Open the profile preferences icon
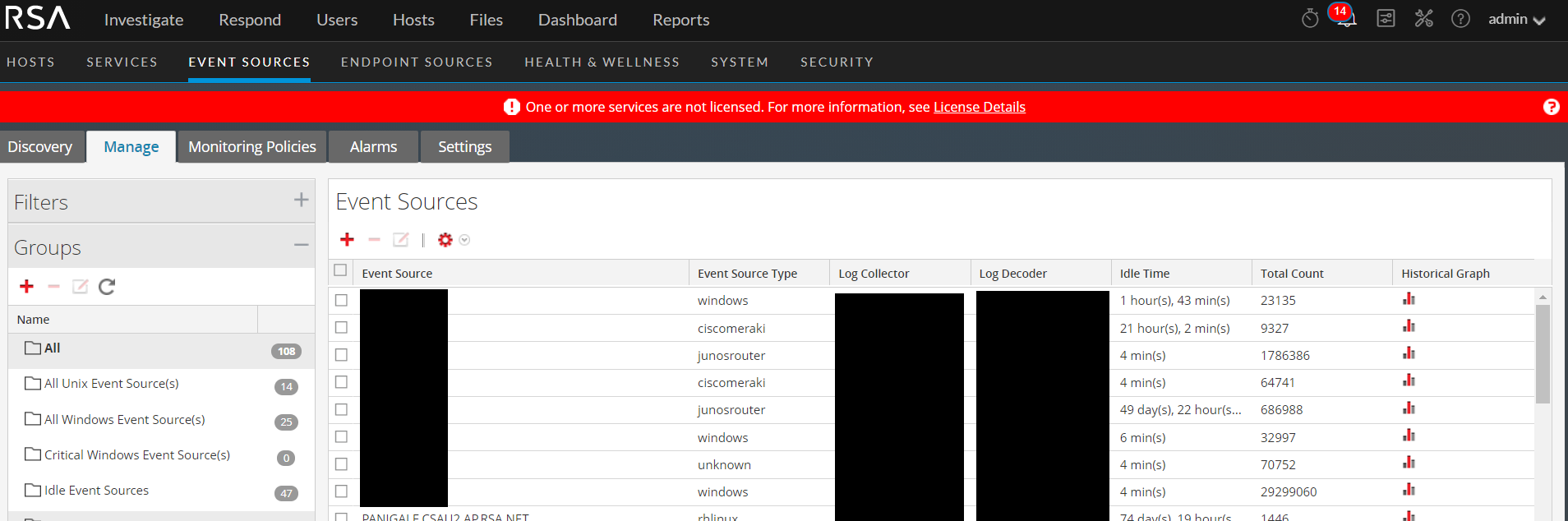Image resolution: width=1568 pixels, height=521 pixels. point(1386,18)
